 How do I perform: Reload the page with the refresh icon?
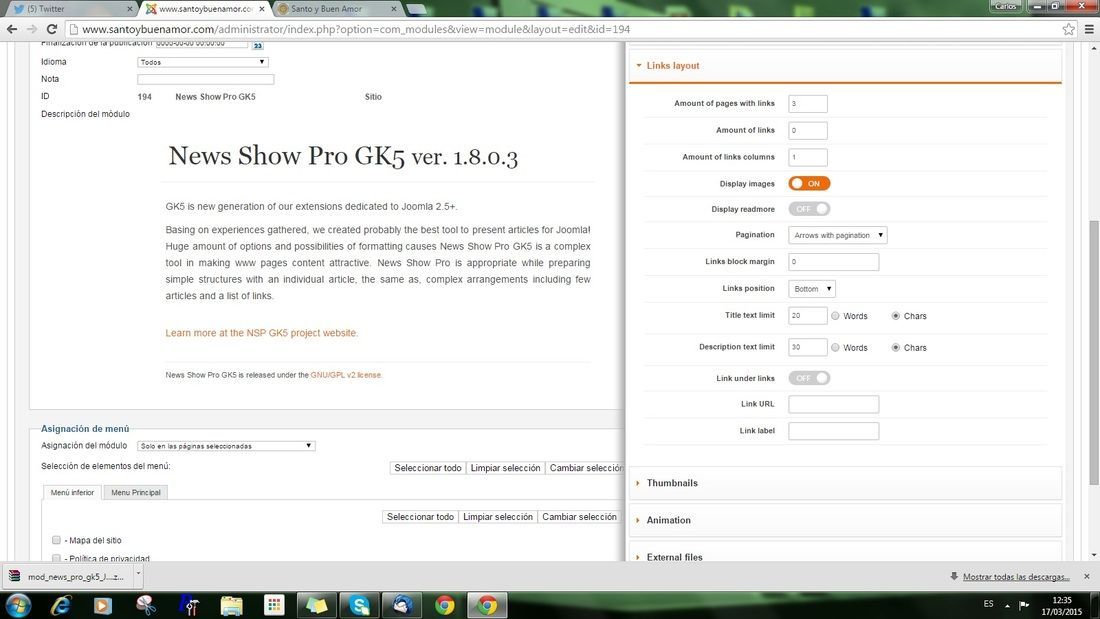pyautogui.click(x=52, y=29)
